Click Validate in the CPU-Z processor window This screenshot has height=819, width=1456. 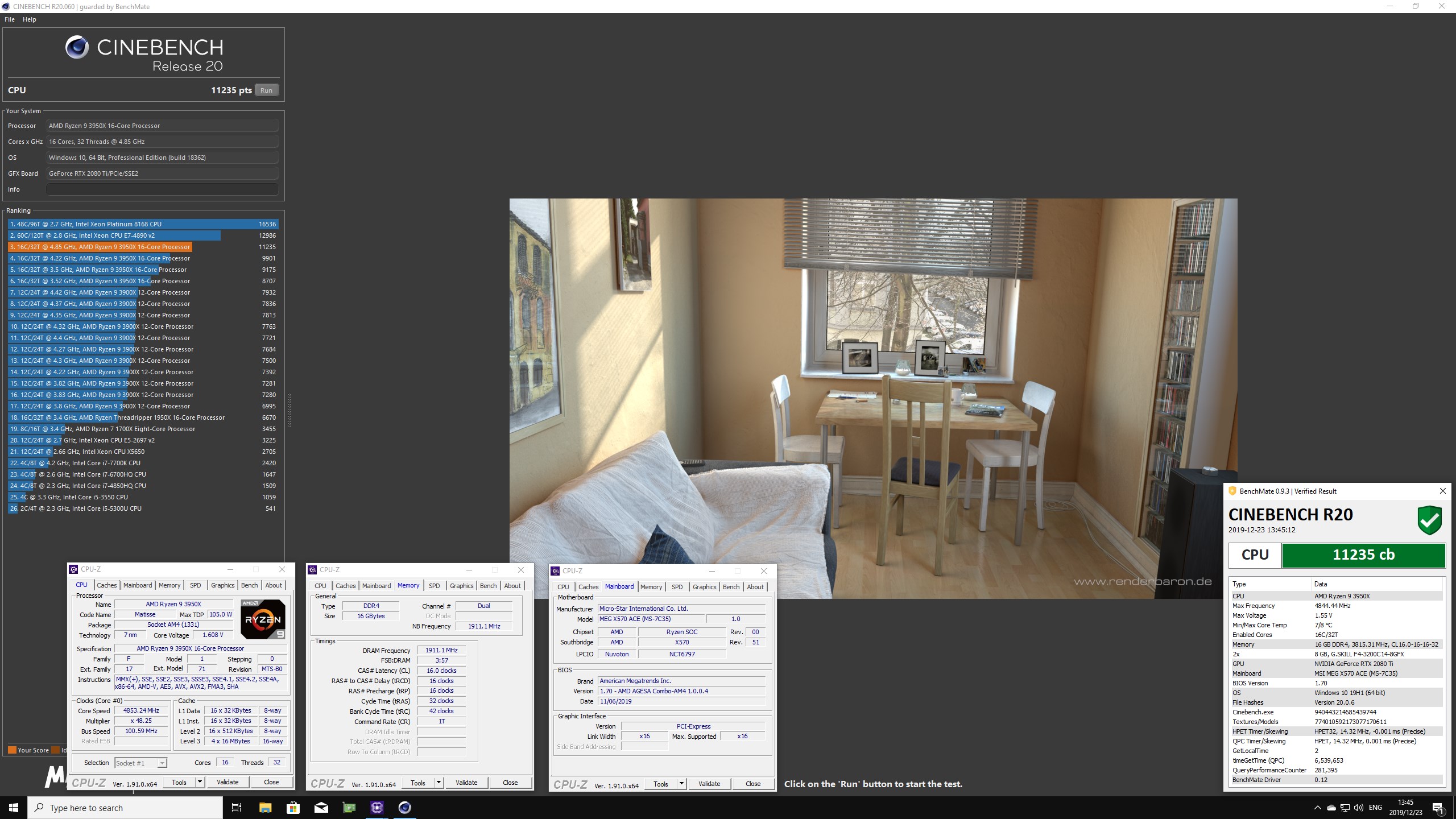coord(227,782)
